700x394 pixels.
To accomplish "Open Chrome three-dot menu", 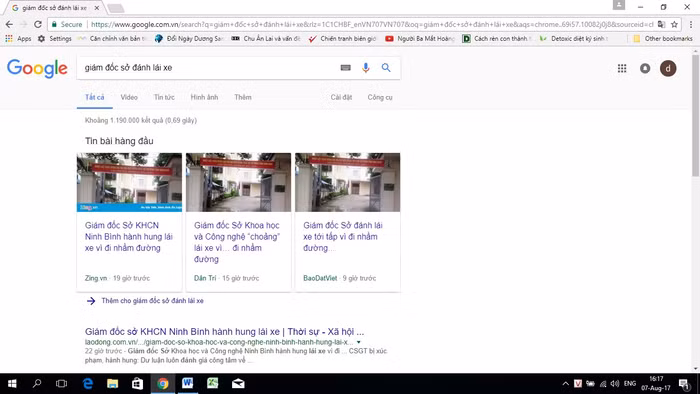I will coord(691,24).
